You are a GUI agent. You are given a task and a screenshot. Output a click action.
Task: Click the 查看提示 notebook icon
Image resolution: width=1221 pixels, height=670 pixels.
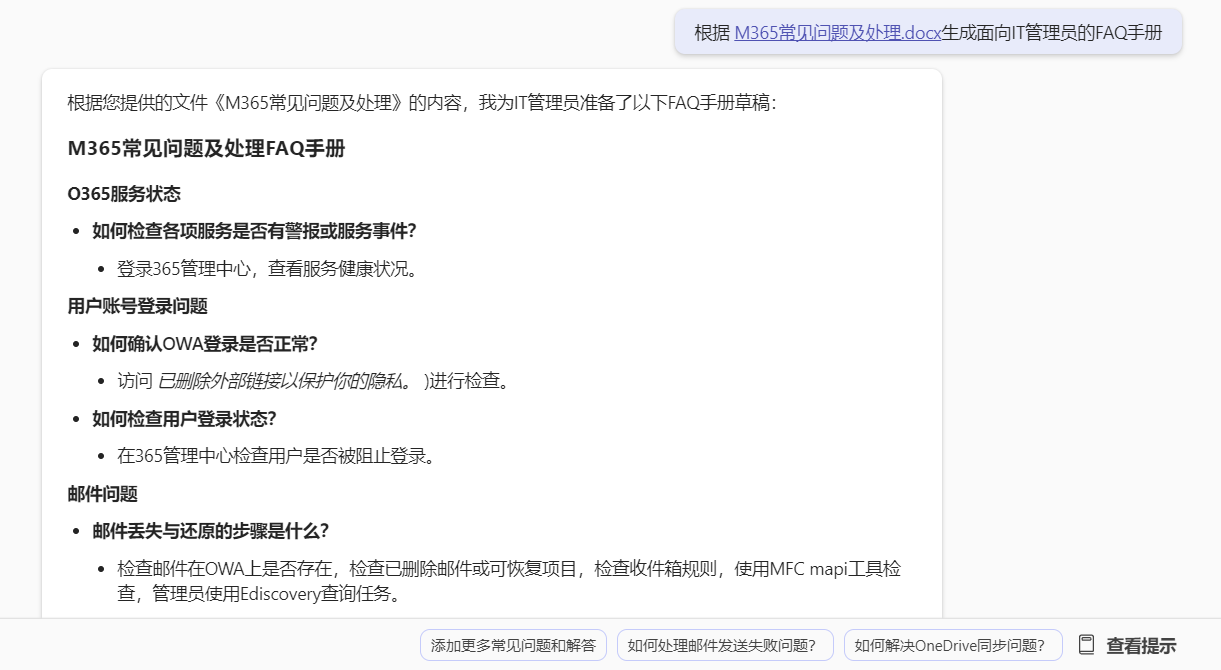(x=1086, y=645)
